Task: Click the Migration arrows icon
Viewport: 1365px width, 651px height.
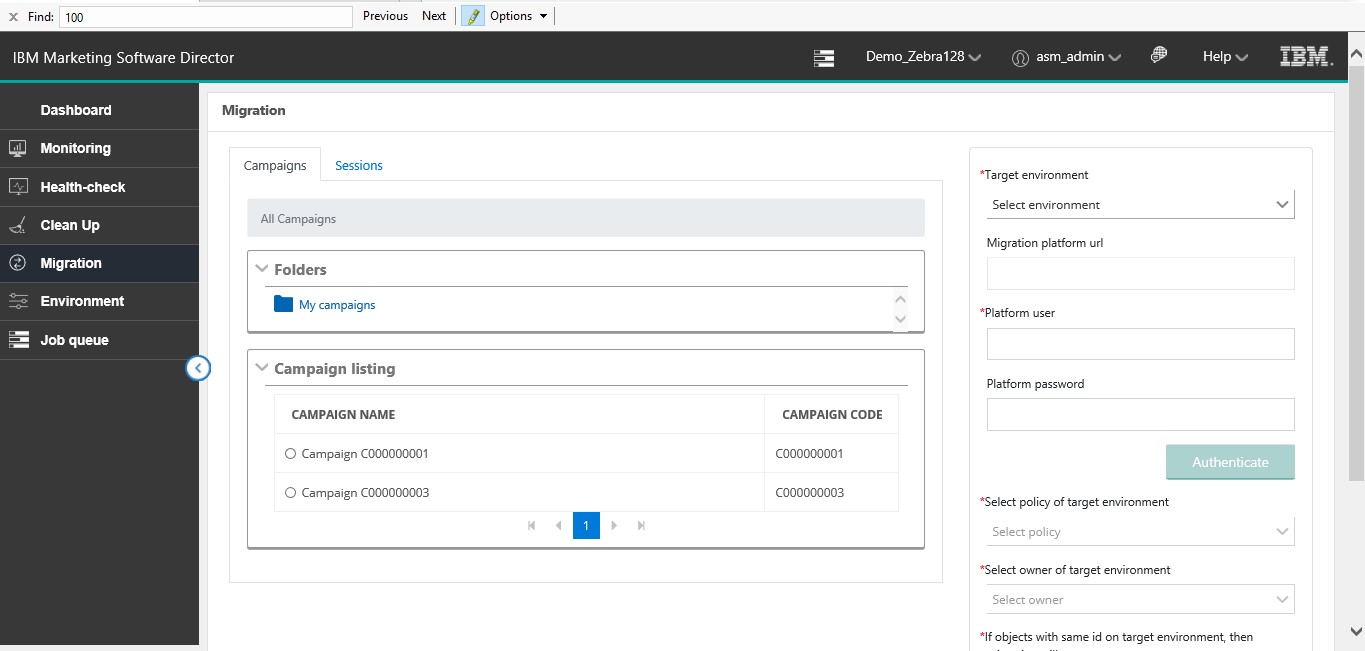Action: point(18,263)
